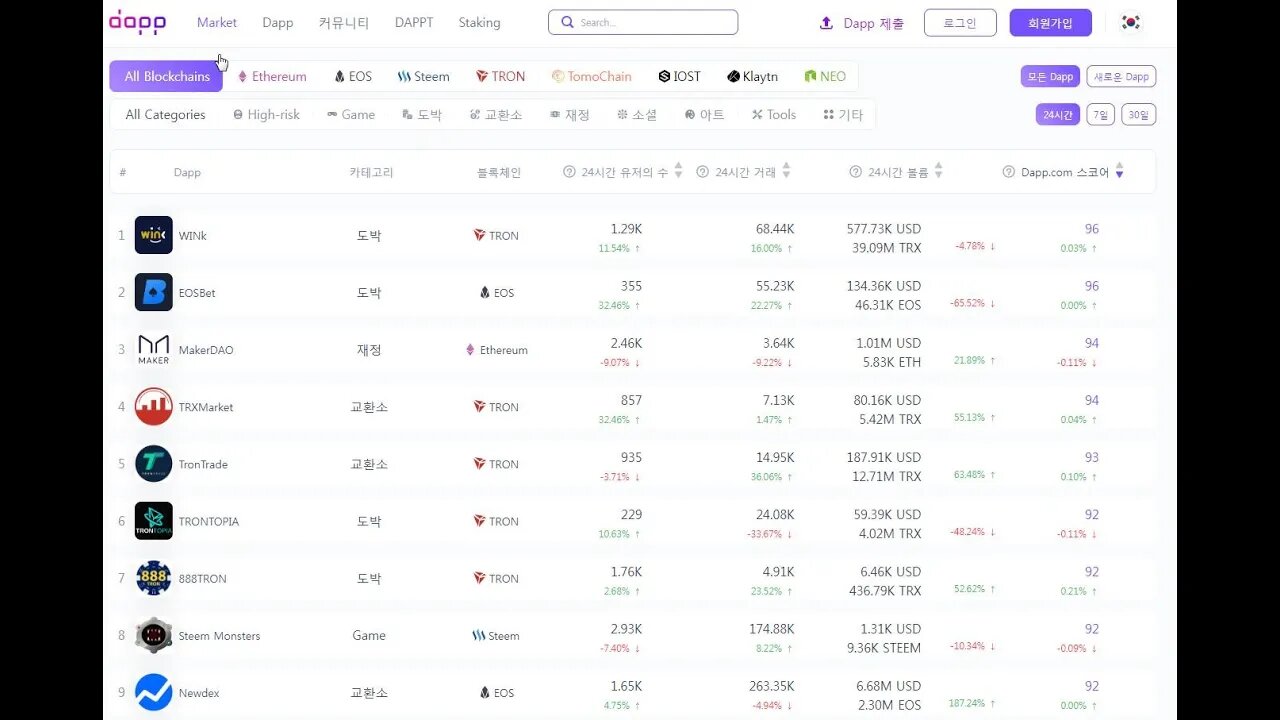
Task: Sort by Dapp.com 스코어 arrows
Action: [1119, 171]
